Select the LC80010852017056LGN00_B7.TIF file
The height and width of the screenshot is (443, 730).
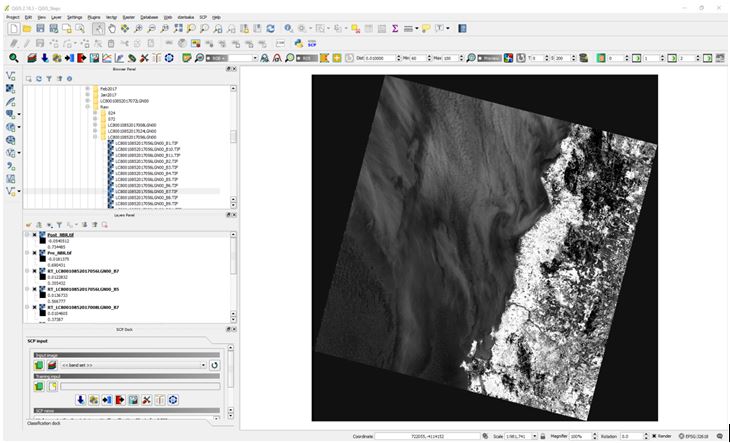coord(147,191)
